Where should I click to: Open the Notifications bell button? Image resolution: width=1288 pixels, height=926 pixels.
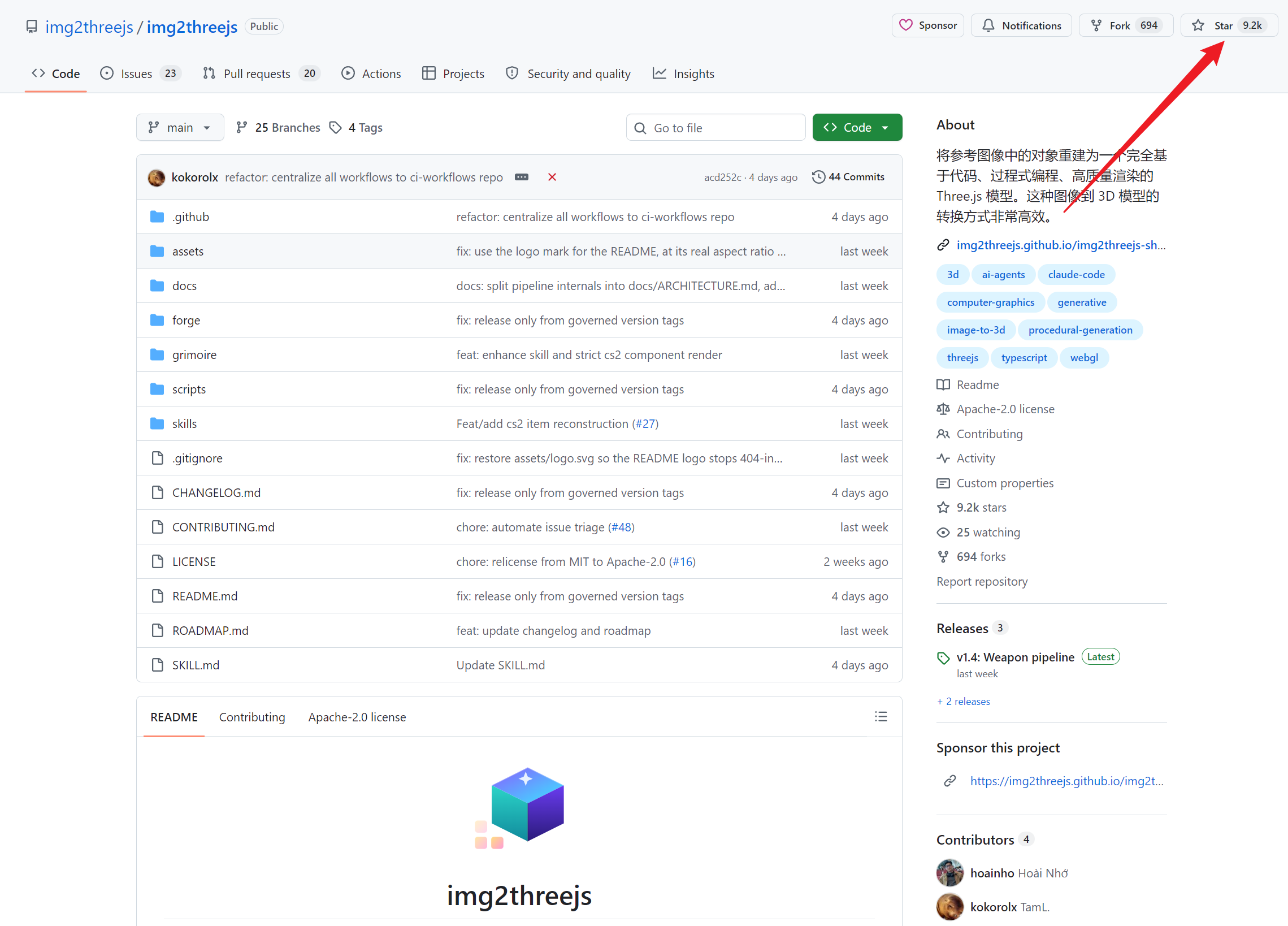tap(1021, 25)
